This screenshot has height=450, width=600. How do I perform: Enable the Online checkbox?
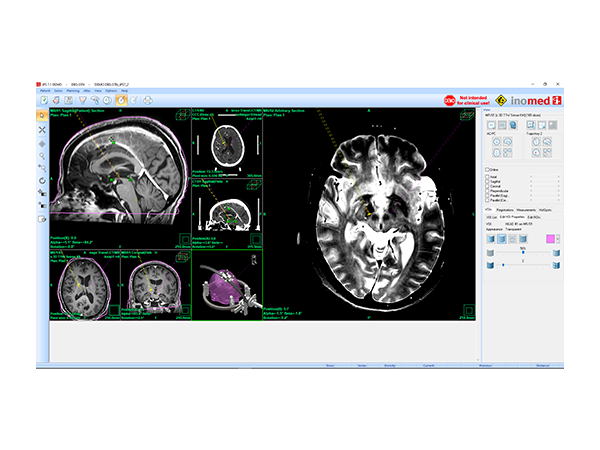[x=487, y=170]
